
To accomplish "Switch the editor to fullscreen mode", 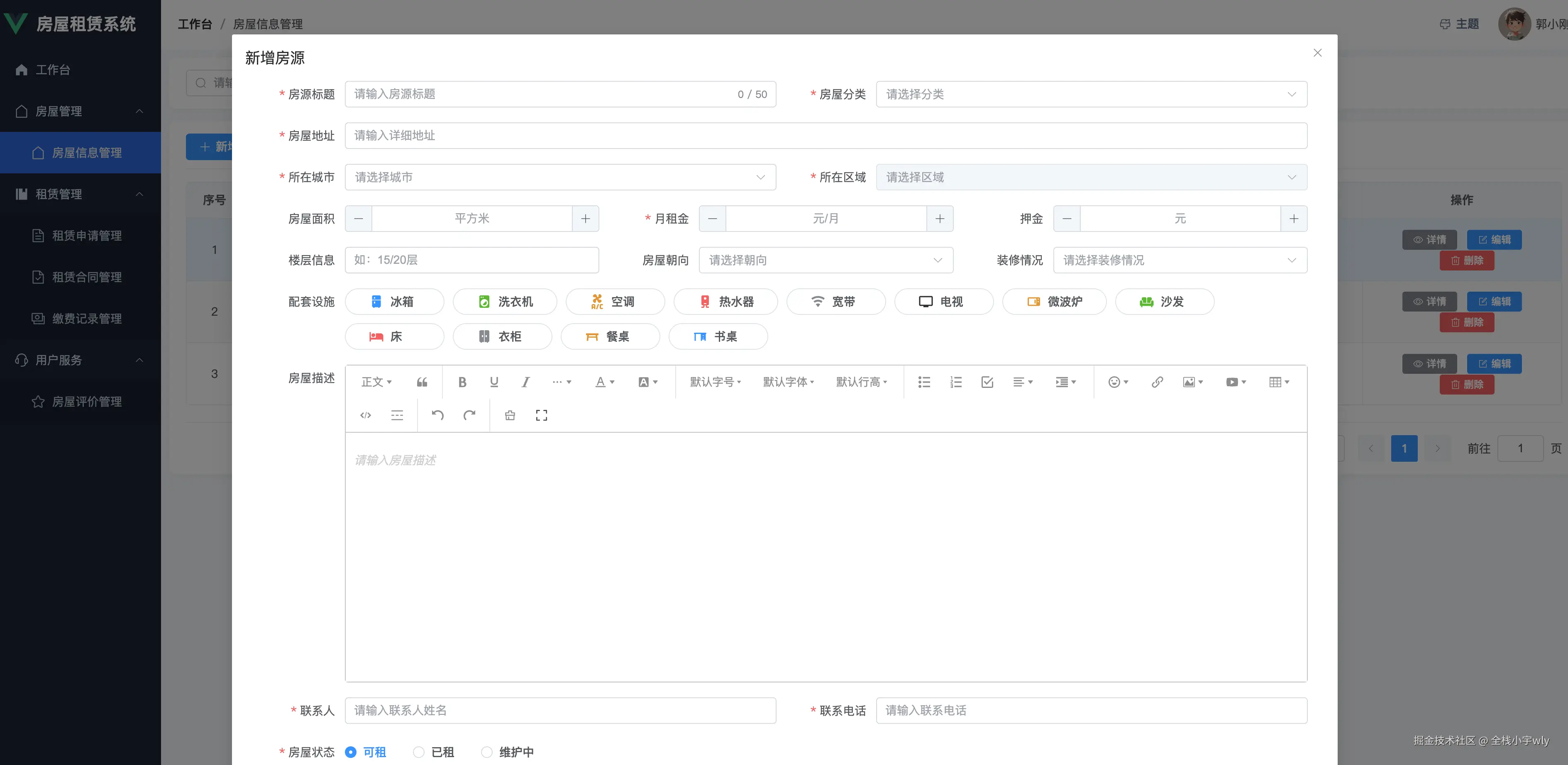I will [541, 415].
